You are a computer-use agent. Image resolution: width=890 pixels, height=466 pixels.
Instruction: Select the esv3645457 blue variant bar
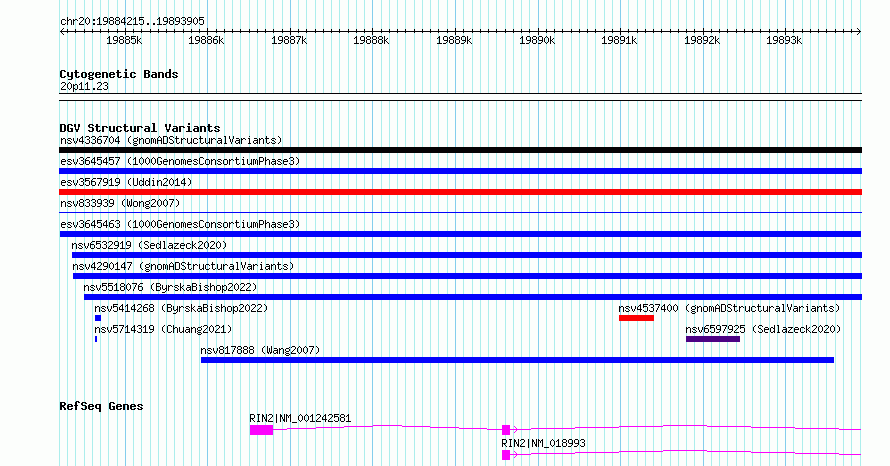(460, 171)
